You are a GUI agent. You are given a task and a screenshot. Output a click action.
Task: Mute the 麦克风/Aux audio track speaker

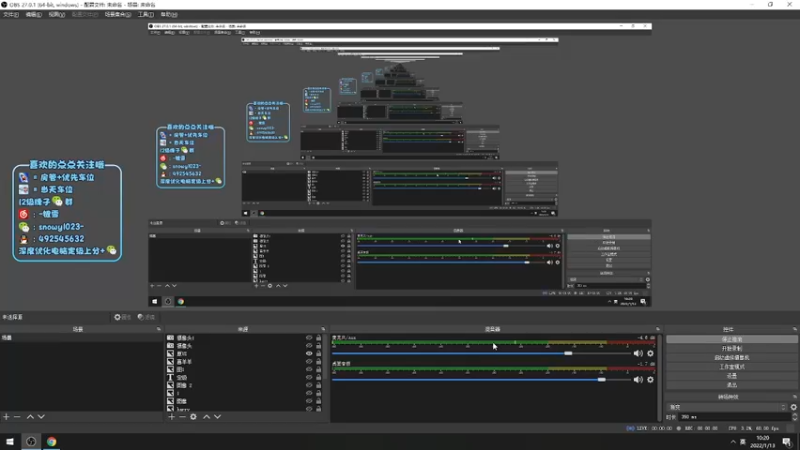(x=638, y=353)
